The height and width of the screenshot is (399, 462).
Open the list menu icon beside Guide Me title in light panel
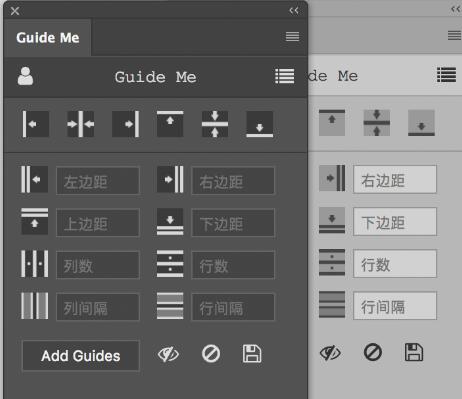[446, 75]
